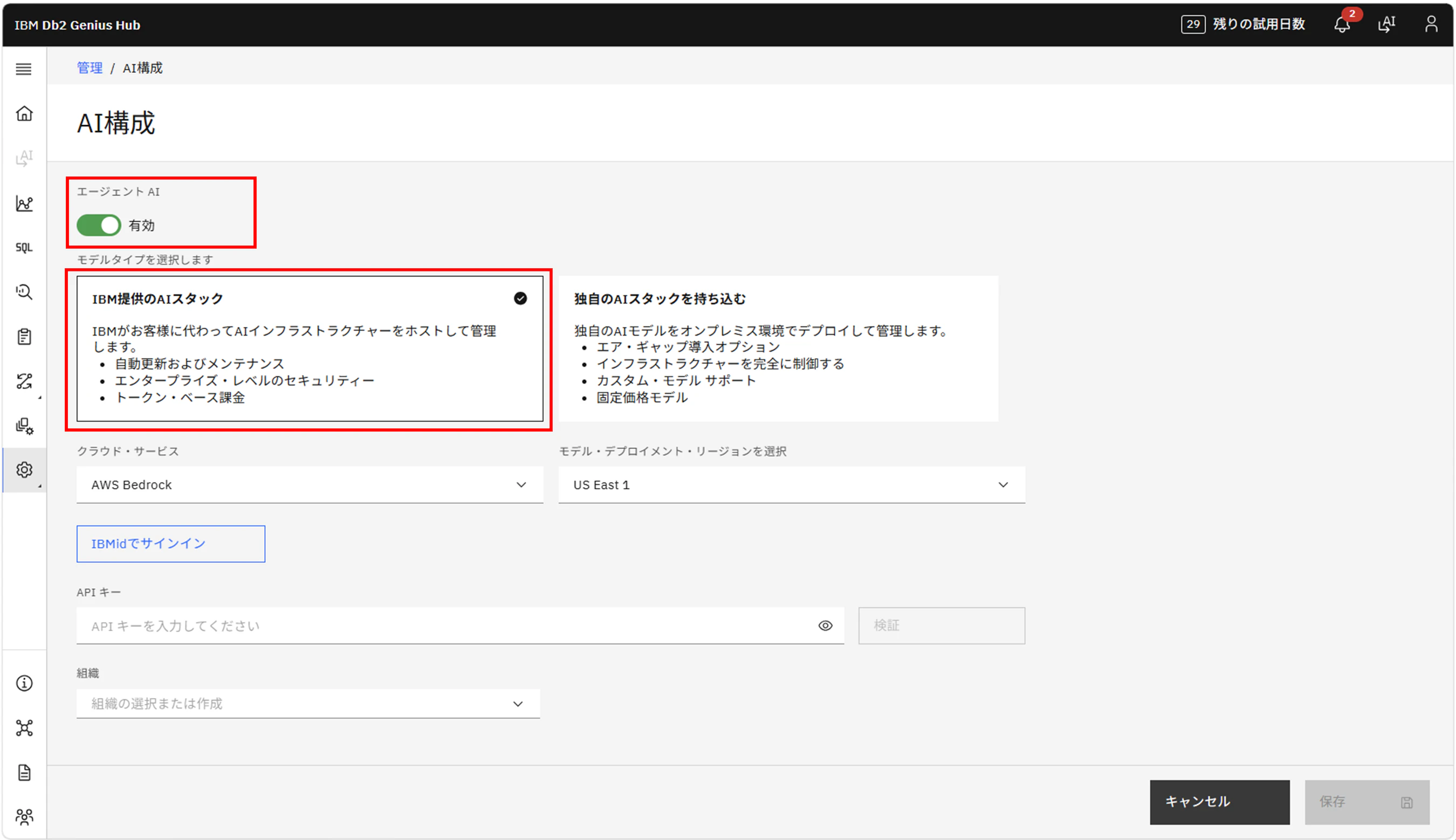Open the database objects with gear icon
The image size is (1456, 840).
coord(24,426)
